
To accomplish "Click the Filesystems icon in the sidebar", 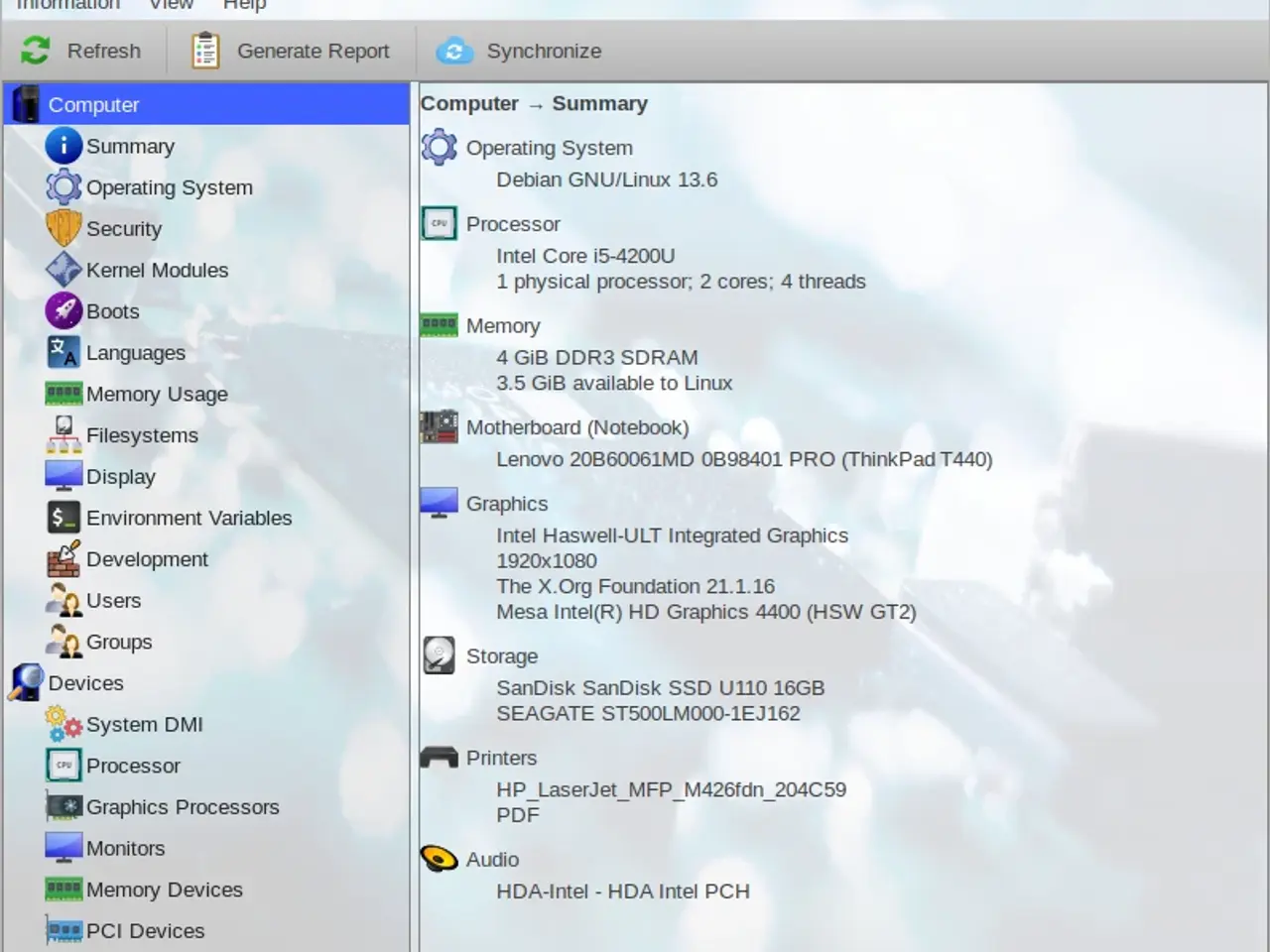I will [63, 434].
